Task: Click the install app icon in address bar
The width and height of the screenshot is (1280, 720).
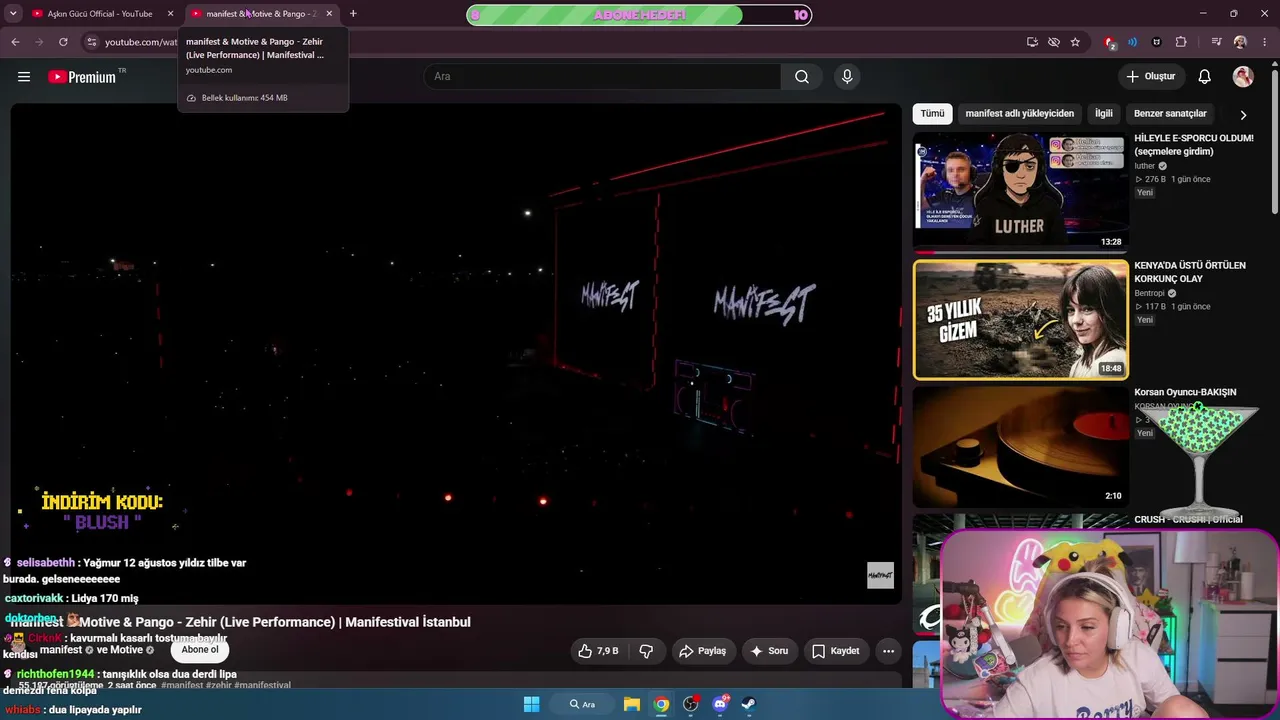Action: [x=1032, y=42]
